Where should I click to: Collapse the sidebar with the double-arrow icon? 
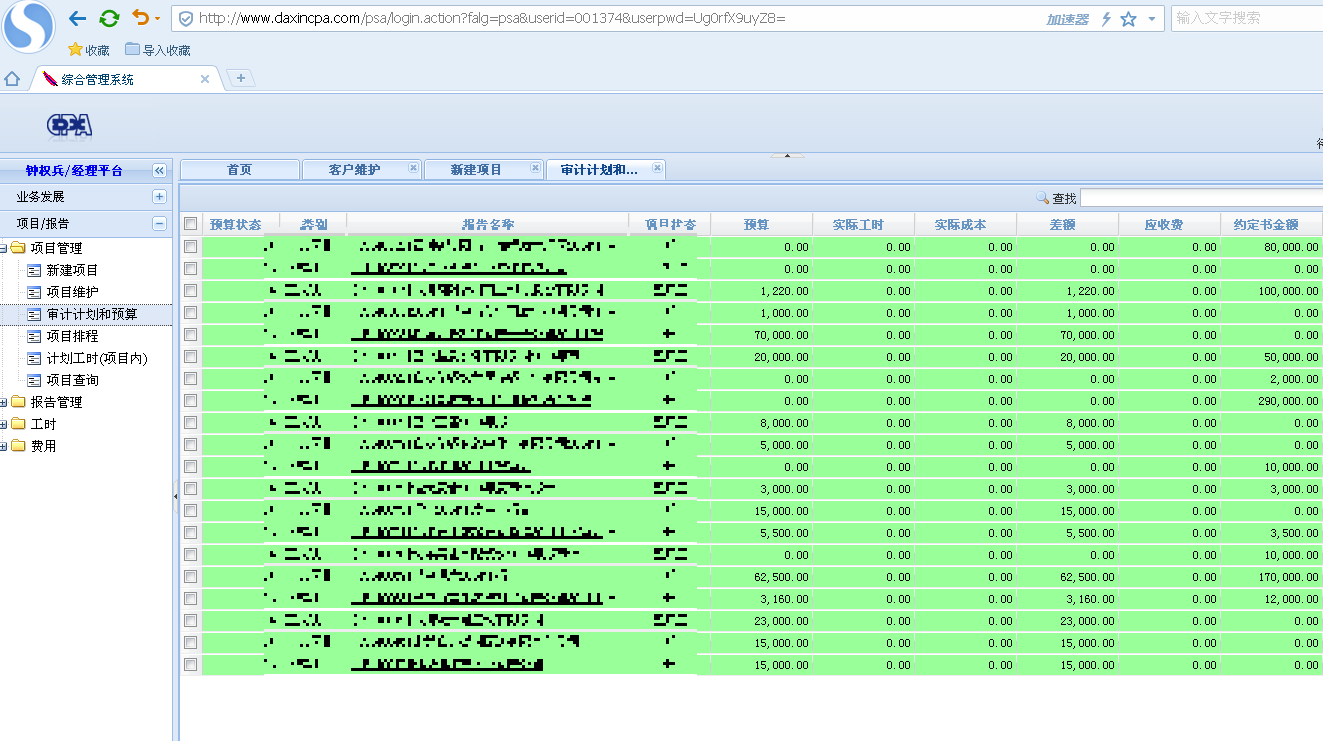click(x=158, y=171)
